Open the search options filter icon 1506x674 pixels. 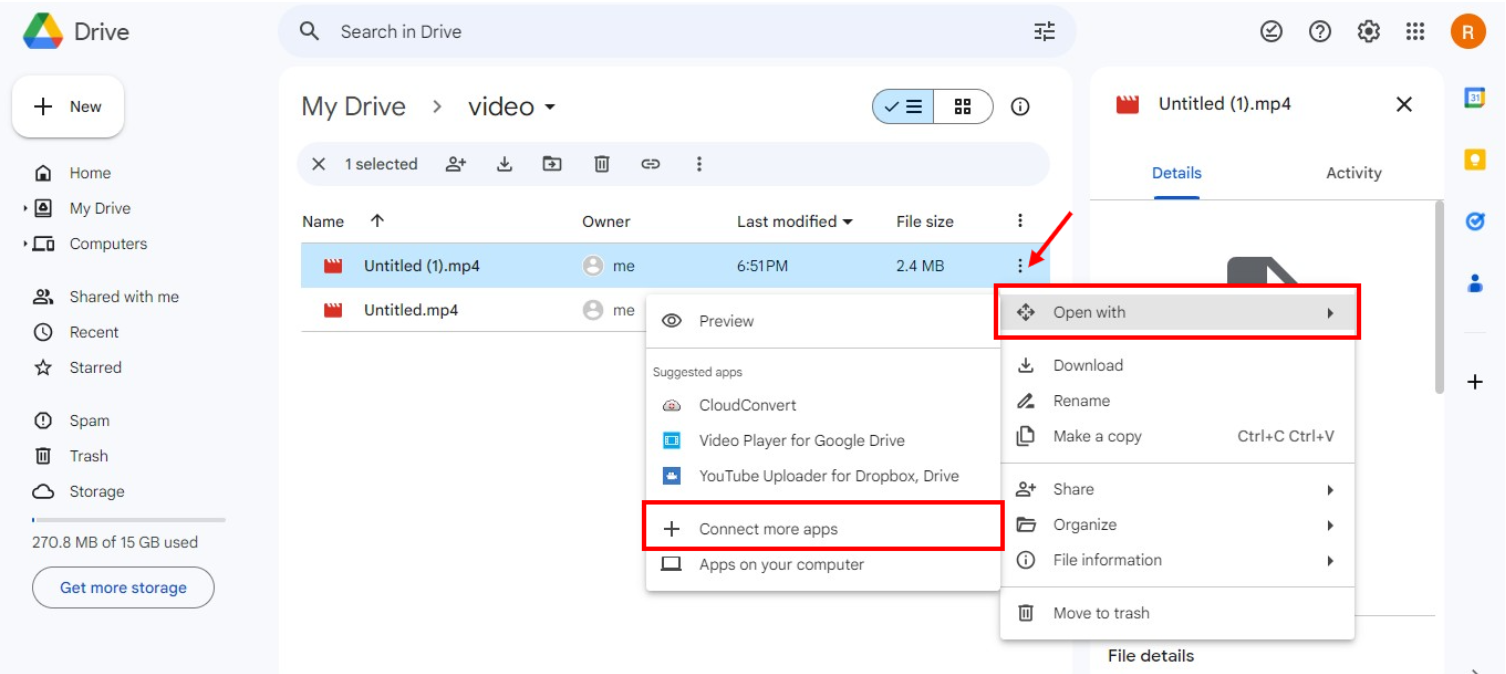[x=1044, y=32]
